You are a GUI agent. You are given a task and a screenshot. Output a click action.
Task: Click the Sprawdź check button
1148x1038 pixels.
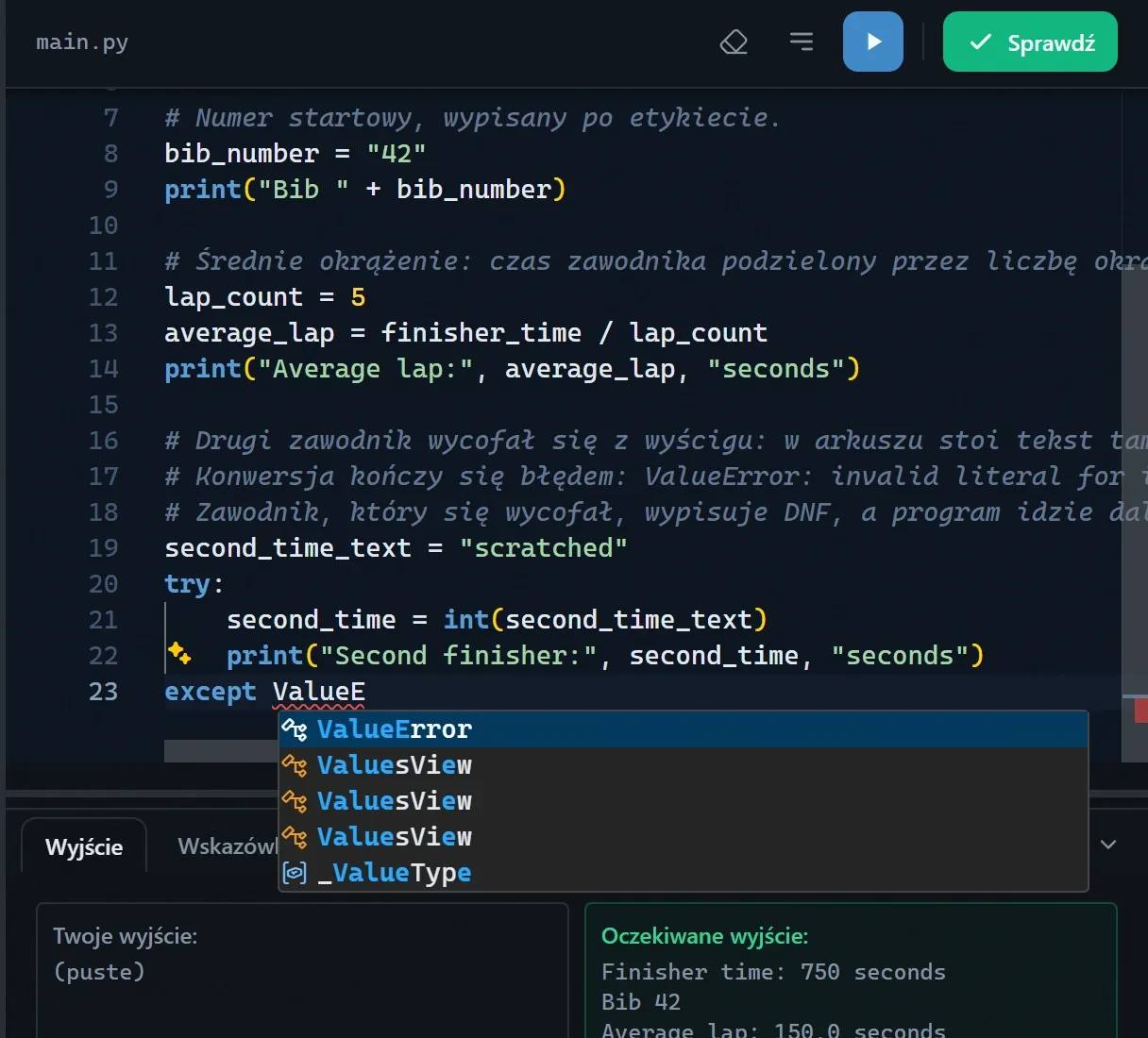point(1030,42)
